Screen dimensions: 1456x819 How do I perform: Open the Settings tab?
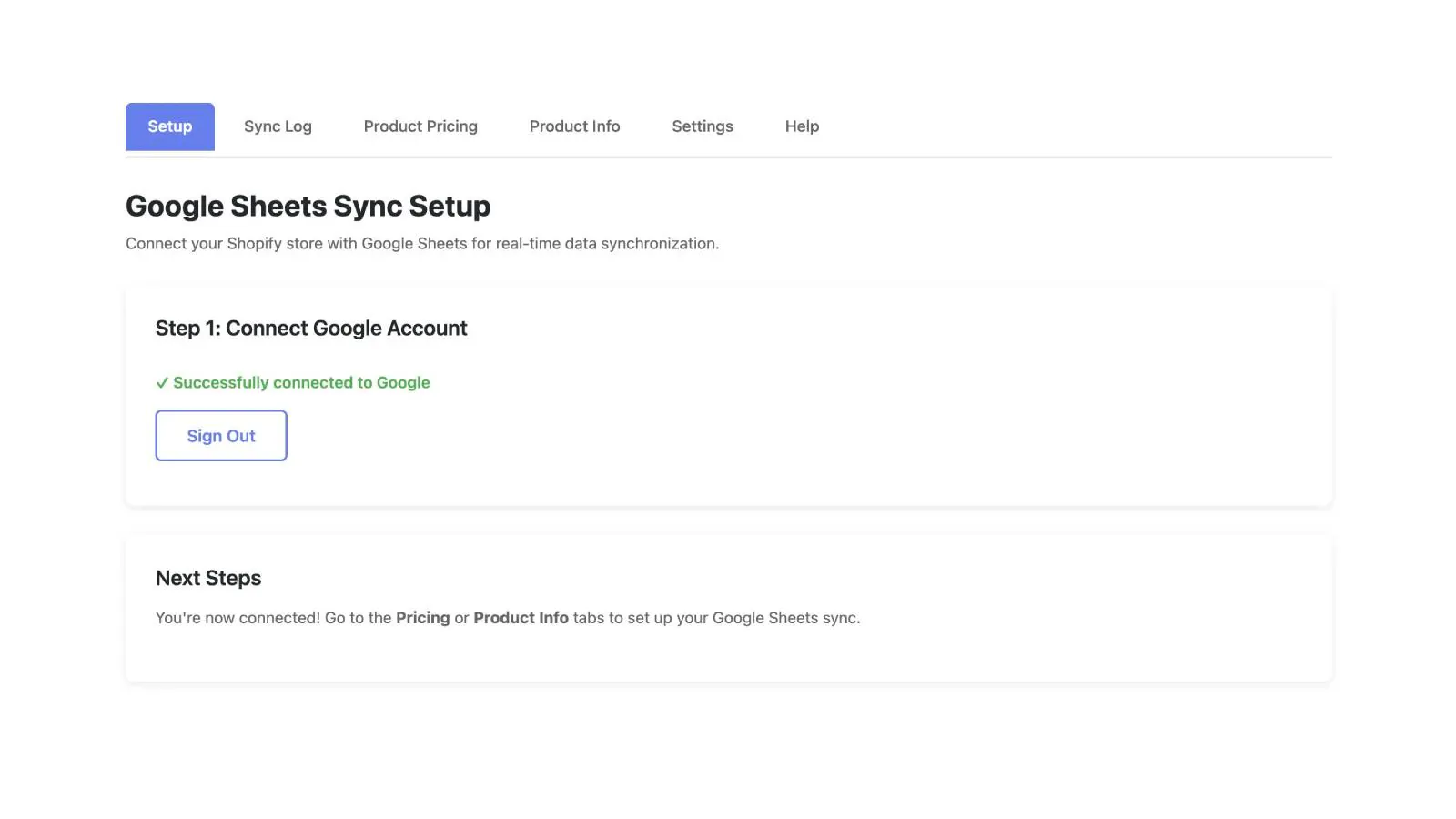(x=703, y=126)
